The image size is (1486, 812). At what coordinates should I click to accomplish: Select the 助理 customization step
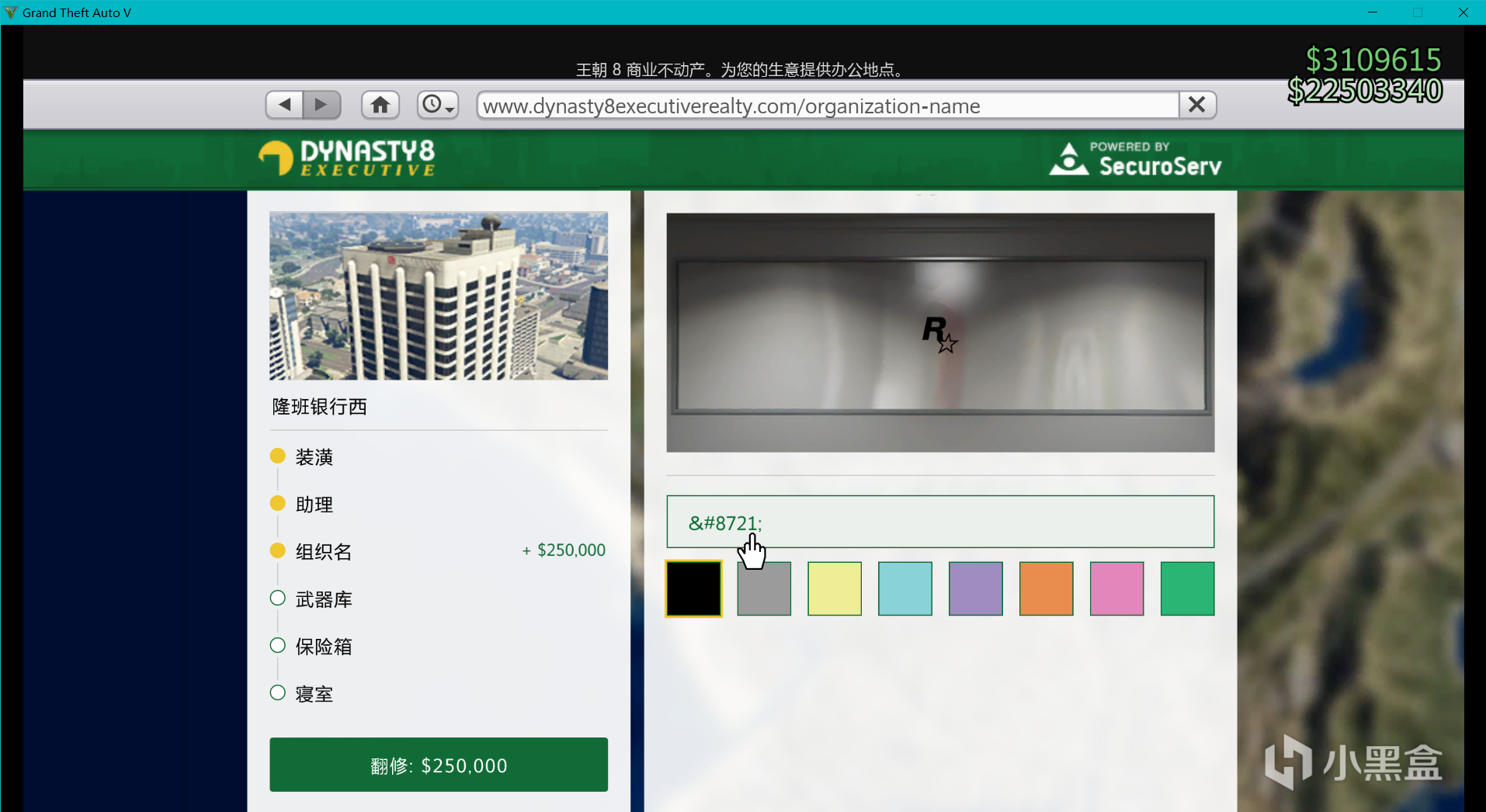click(301, 505)
